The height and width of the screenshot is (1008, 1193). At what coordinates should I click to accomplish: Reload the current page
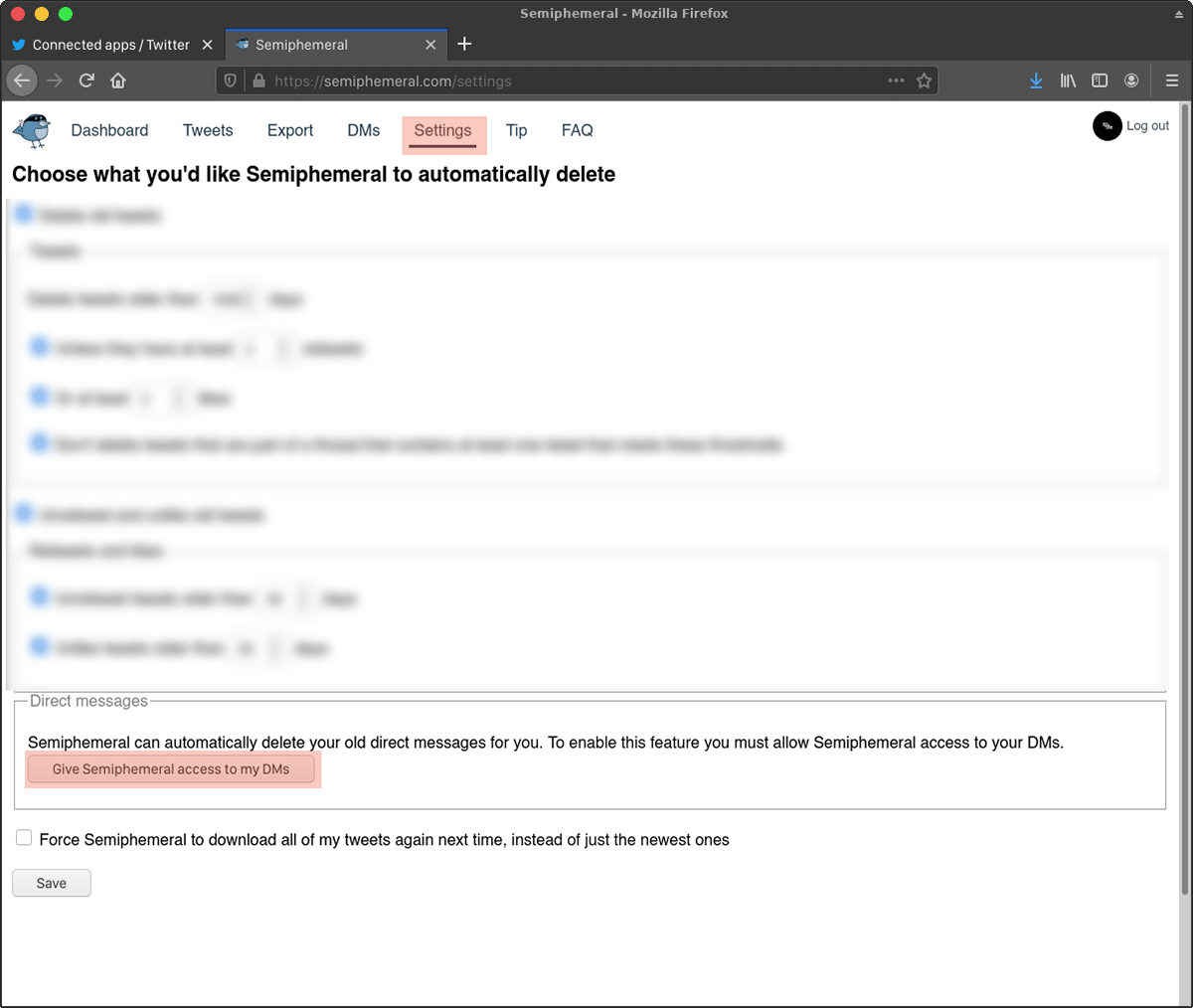(x=86, y=81)
